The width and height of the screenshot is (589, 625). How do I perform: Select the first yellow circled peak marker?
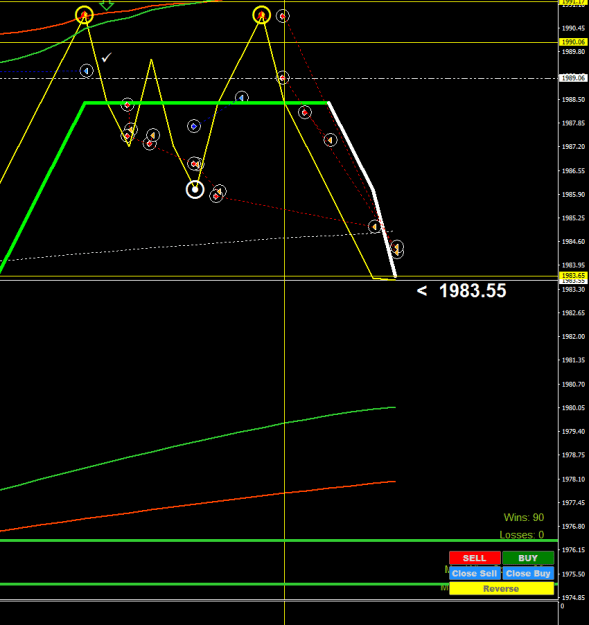(x=84, y=15)
